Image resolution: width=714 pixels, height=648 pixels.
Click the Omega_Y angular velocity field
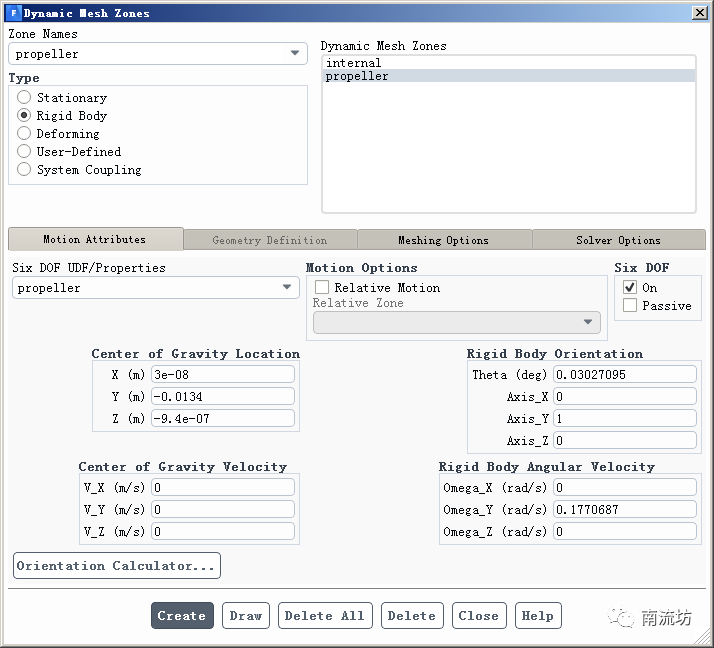[624, 510]
